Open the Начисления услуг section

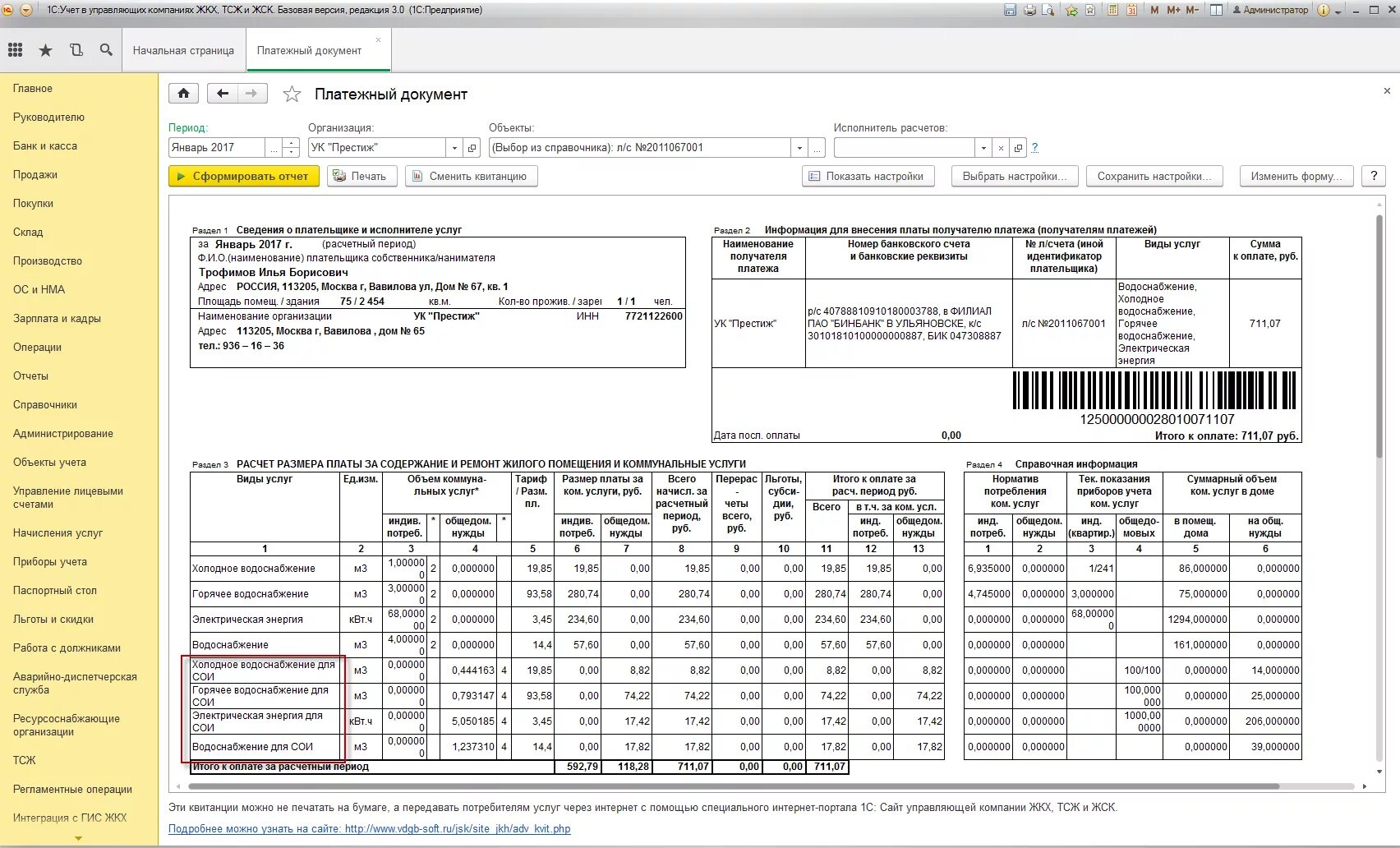[x=58, y=532]
